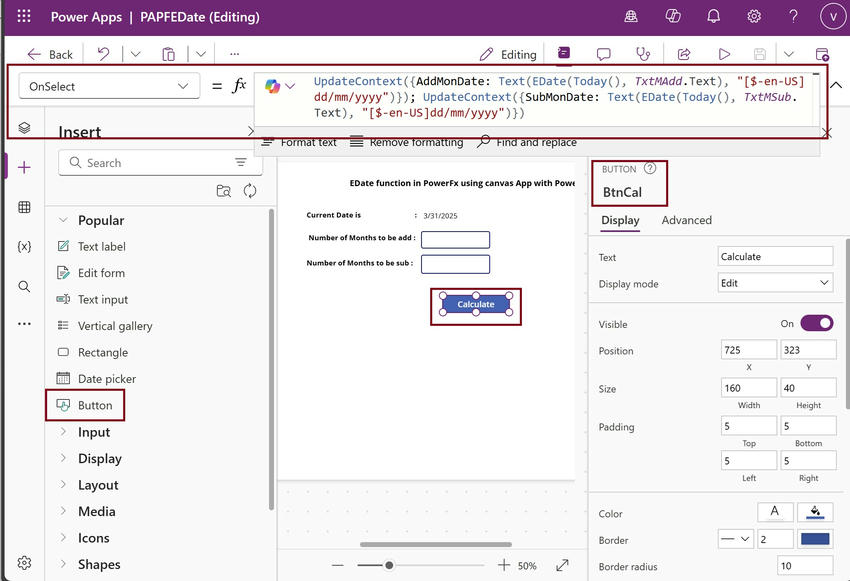Click the Border color swatch
Viewport: 850px width, 581px height.
click(815, 539)
